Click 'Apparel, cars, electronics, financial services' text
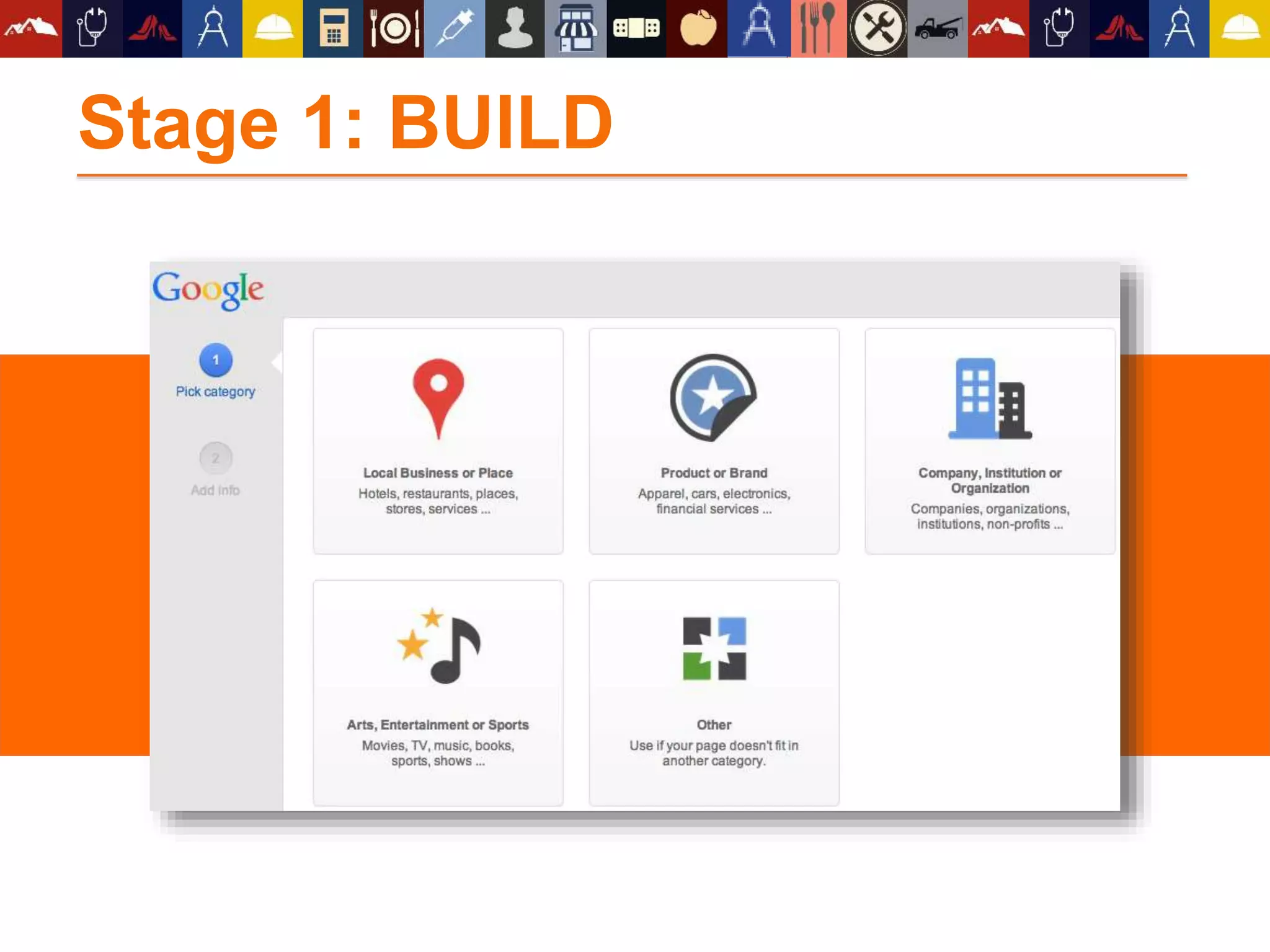This screenshot has width=1270, height=952. click(714, 501)
